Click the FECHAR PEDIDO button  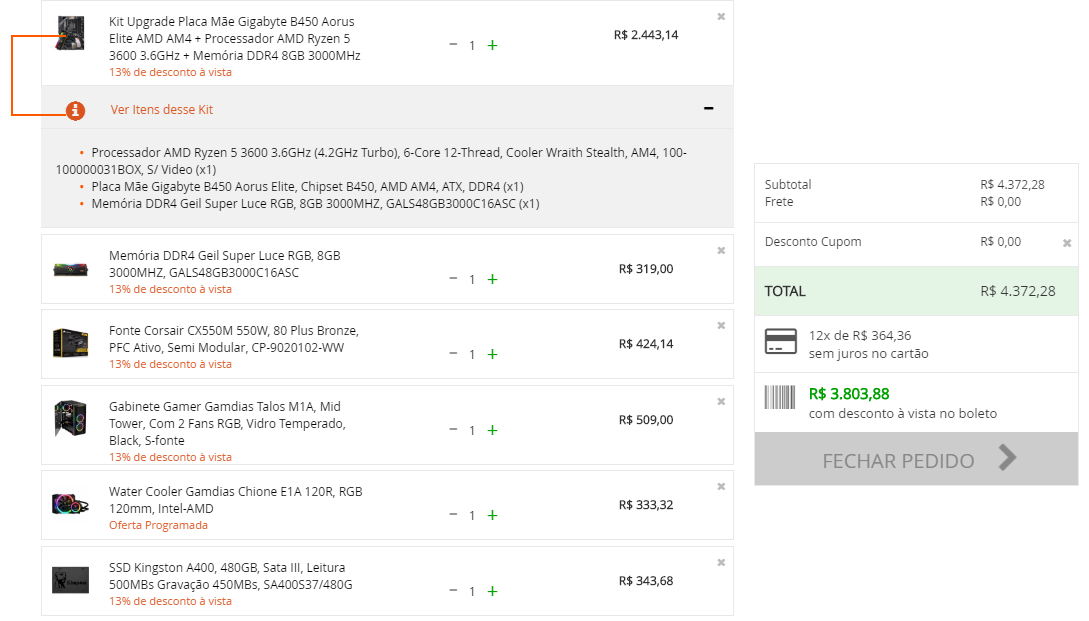[x=916, y=459]
